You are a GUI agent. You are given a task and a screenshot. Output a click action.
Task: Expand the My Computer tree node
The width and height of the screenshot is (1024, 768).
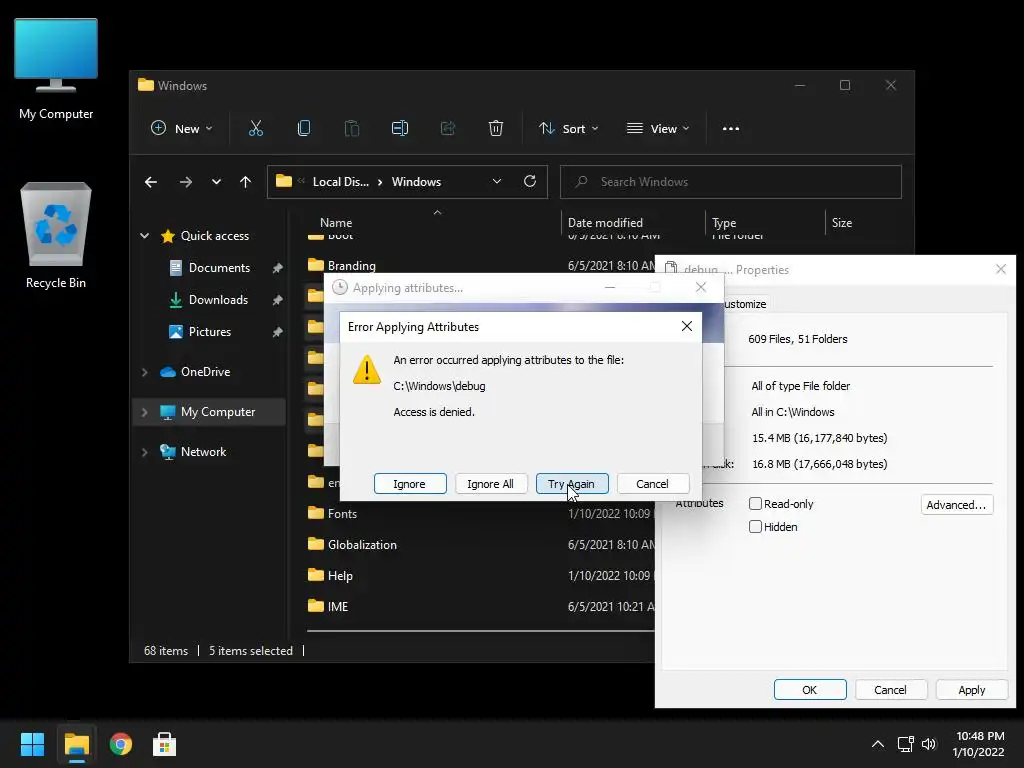click(145, 412)
